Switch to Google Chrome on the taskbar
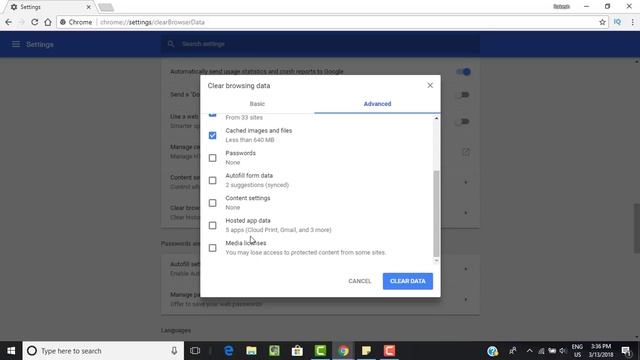The image size is (640, 360). click(x=343, y=351)
